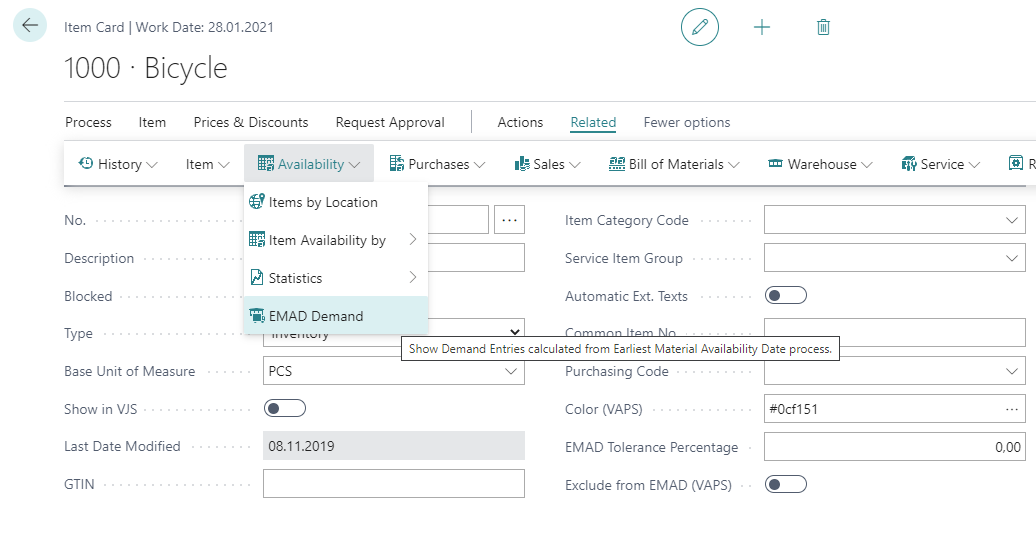Expand the History dropdown chevron
This screenshot has width=1036, height=537.
[152, 164]
